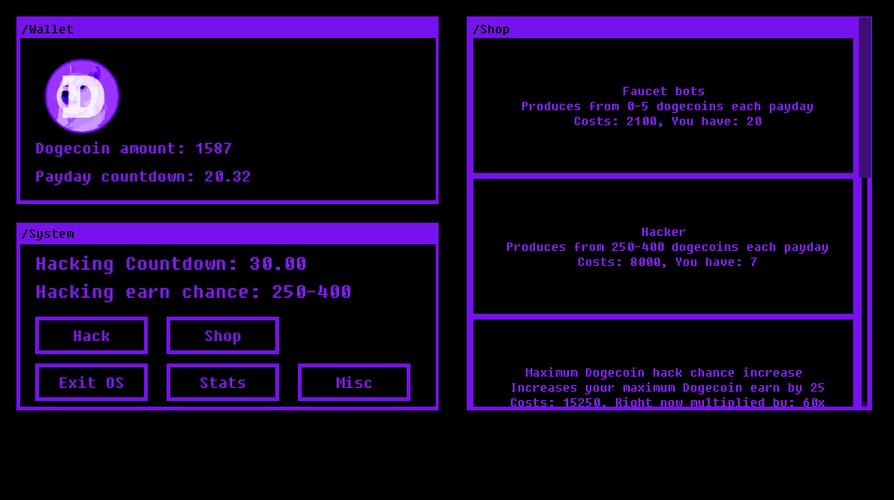Click the Hacking earn chance text

193,292
